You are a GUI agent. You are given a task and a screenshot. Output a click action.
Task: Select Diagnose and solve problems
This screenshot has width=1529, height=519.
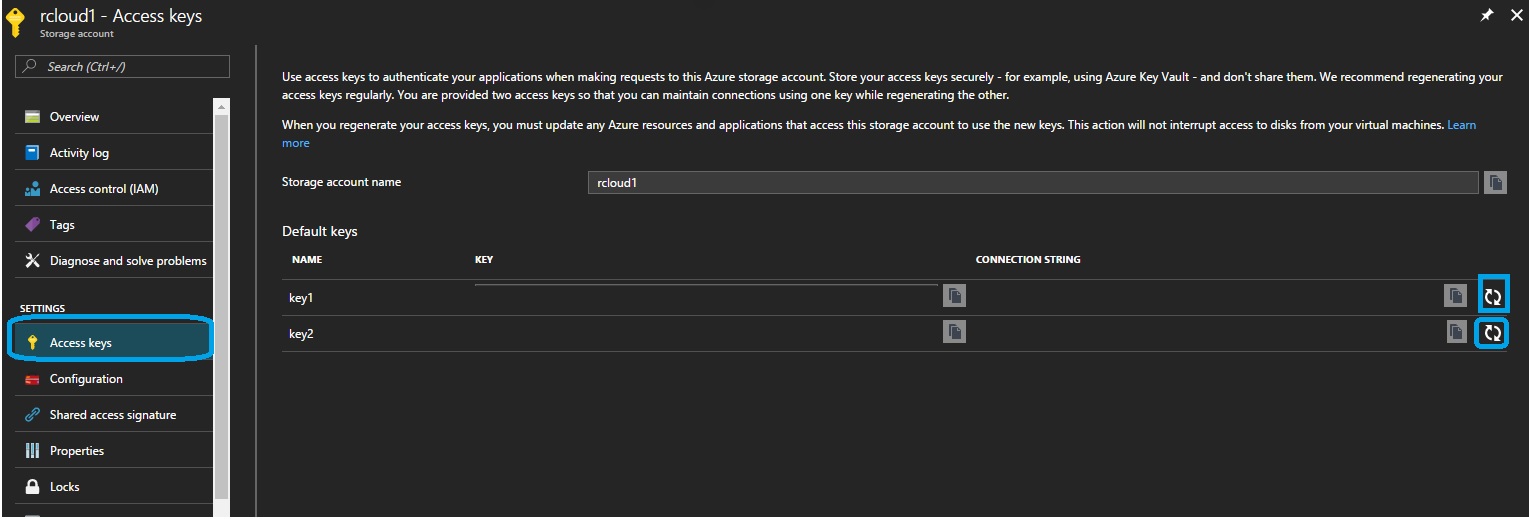coord(127,261)
